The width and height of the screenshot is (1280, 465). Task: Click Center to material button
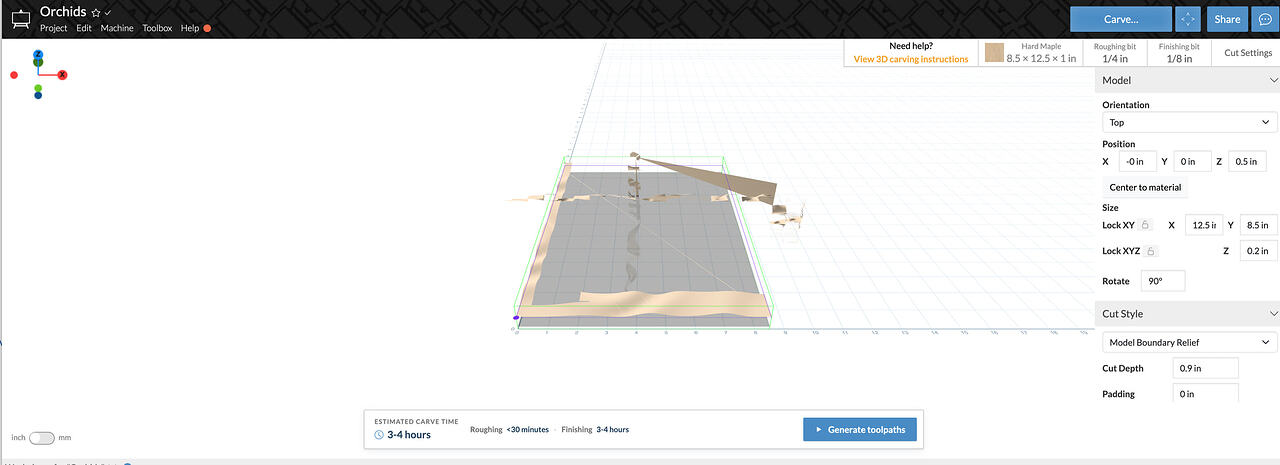coord(1145,187)
